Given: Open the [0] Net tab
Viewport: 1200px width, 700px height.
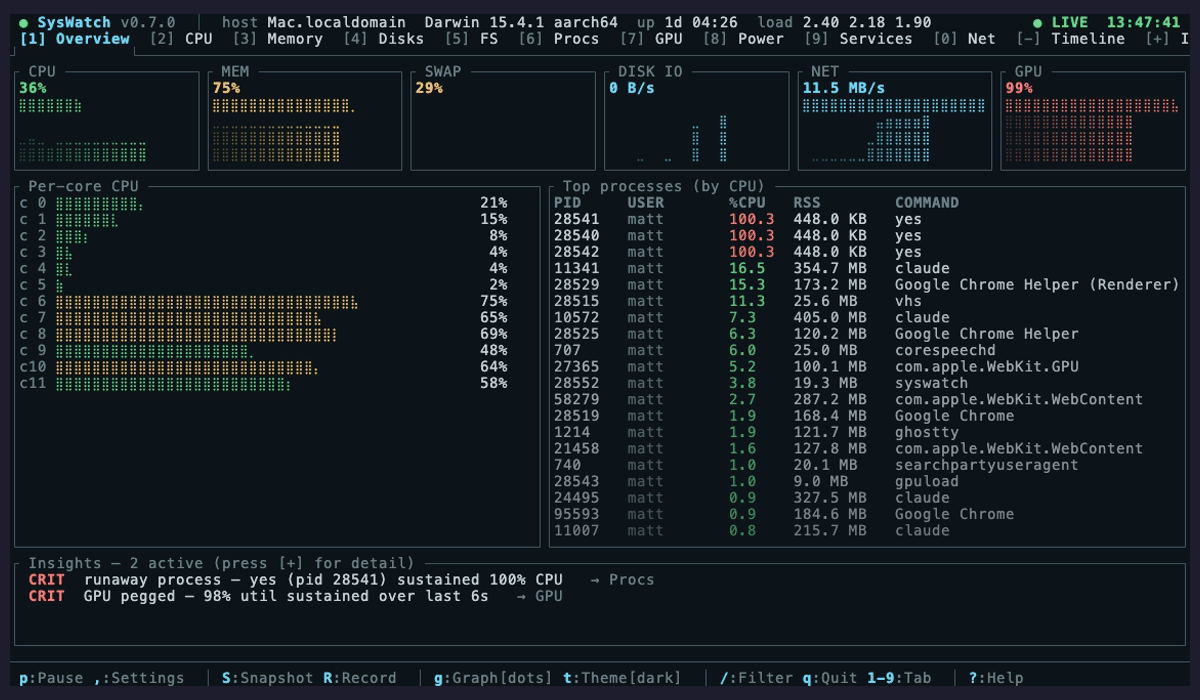Looking at the screenshot, I should (964, 39).
